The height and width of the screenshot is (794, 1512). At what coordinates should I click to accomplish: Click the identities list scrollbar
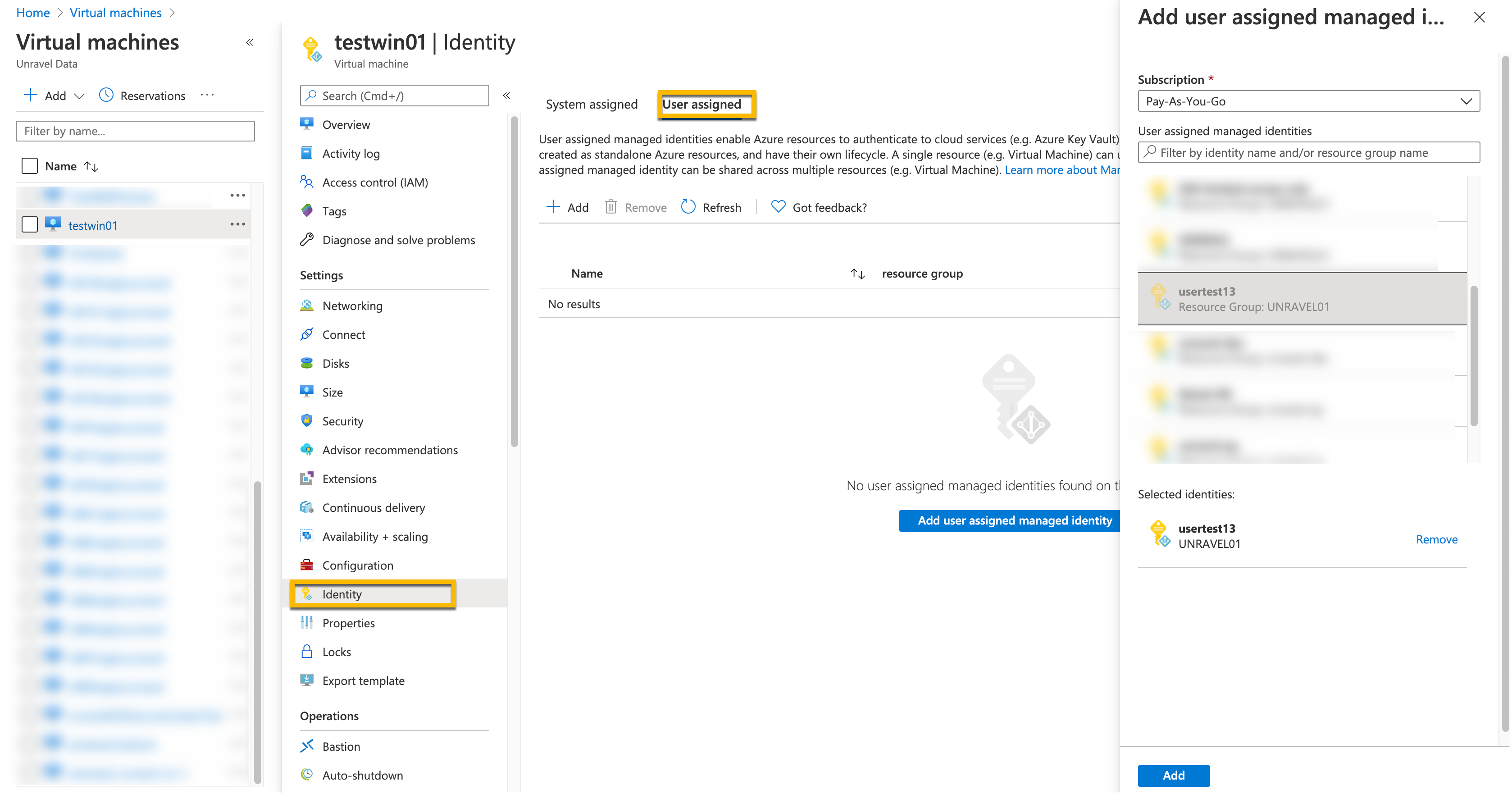pos(1473,355)
